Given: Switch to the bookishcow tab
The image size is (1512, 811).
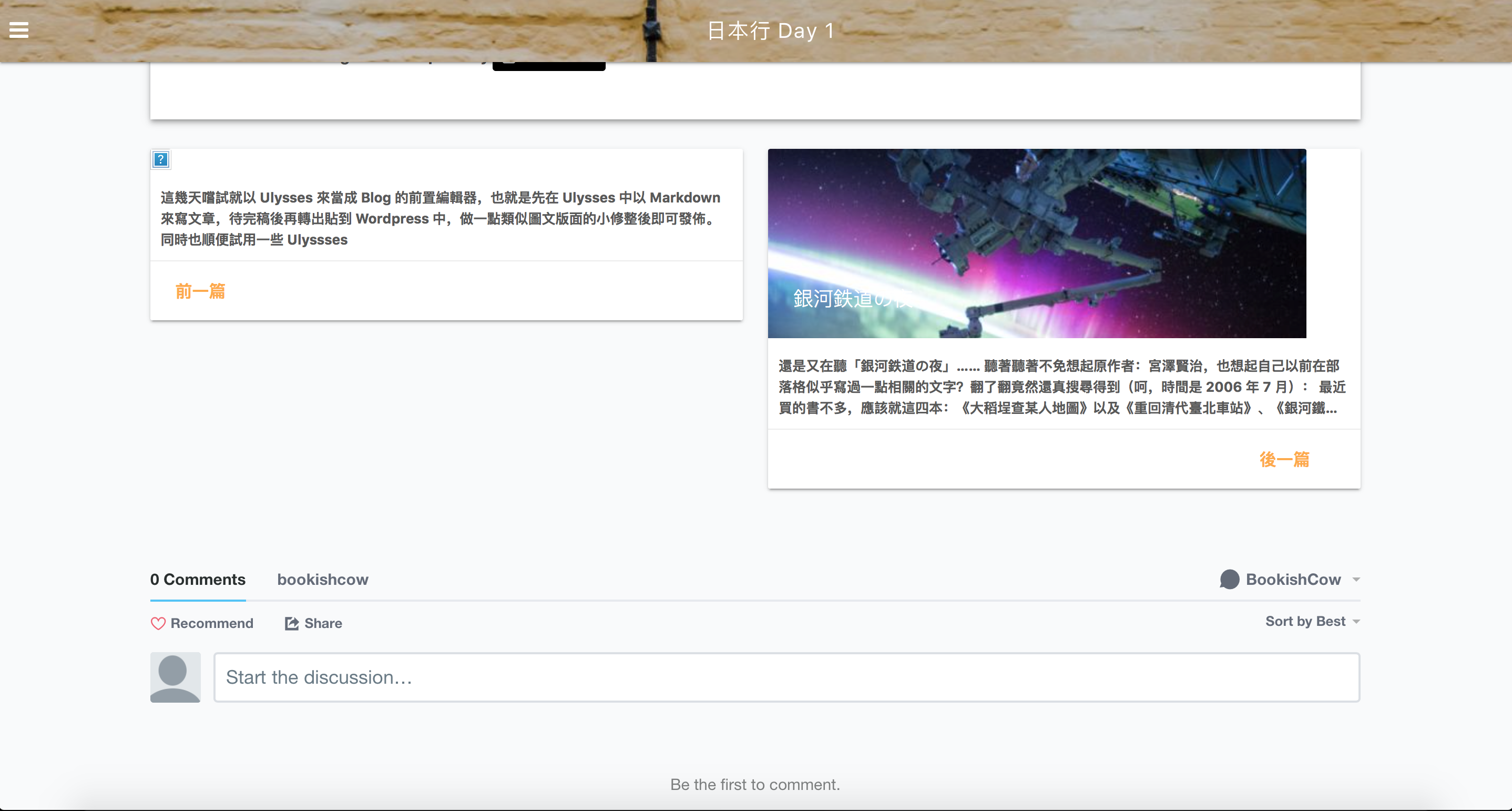Looking at the screenshot, I should [x=322, y=580].
